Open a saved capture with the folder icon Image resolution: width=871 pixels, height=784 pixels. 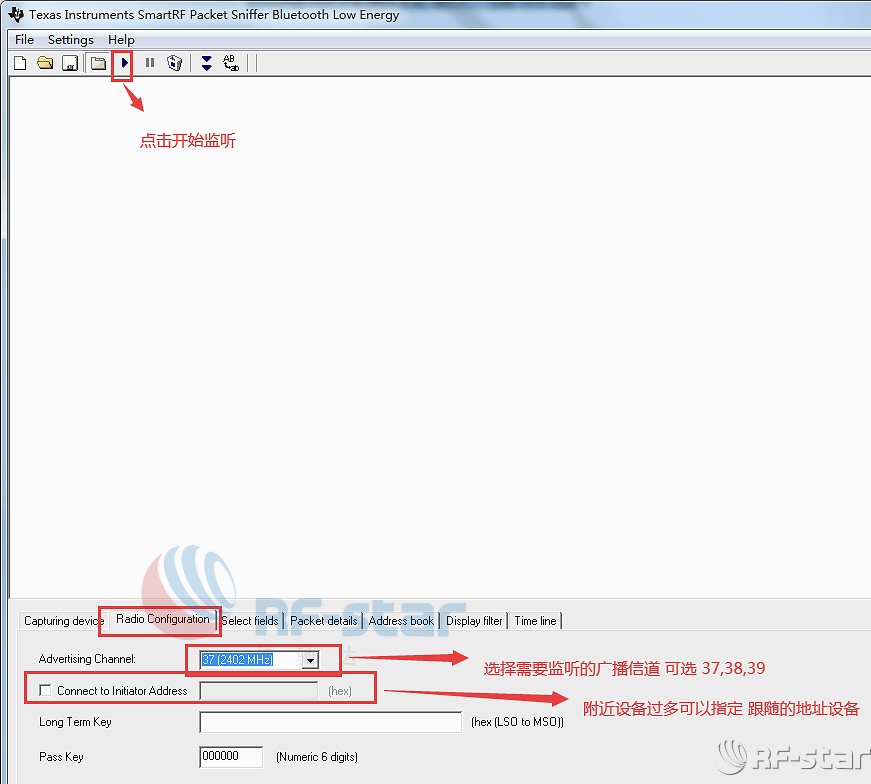45,63
